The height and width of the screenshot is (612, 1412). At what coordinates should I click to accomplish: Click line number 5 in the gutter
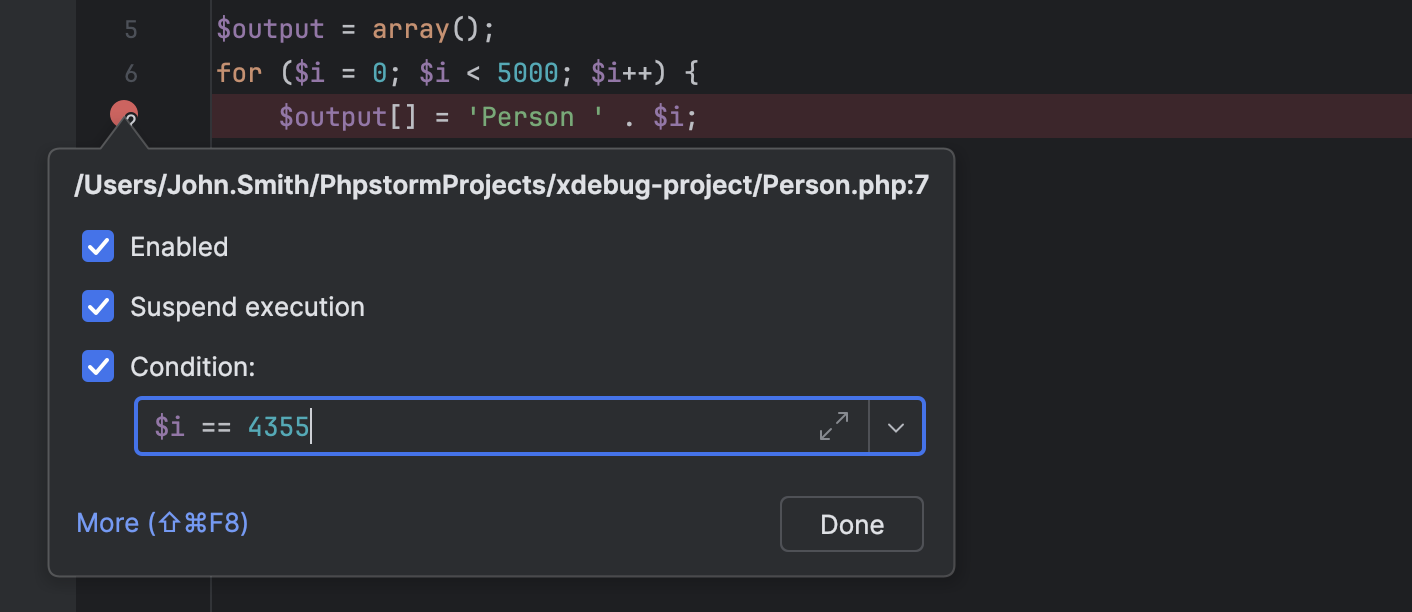(x=131, y=29)
